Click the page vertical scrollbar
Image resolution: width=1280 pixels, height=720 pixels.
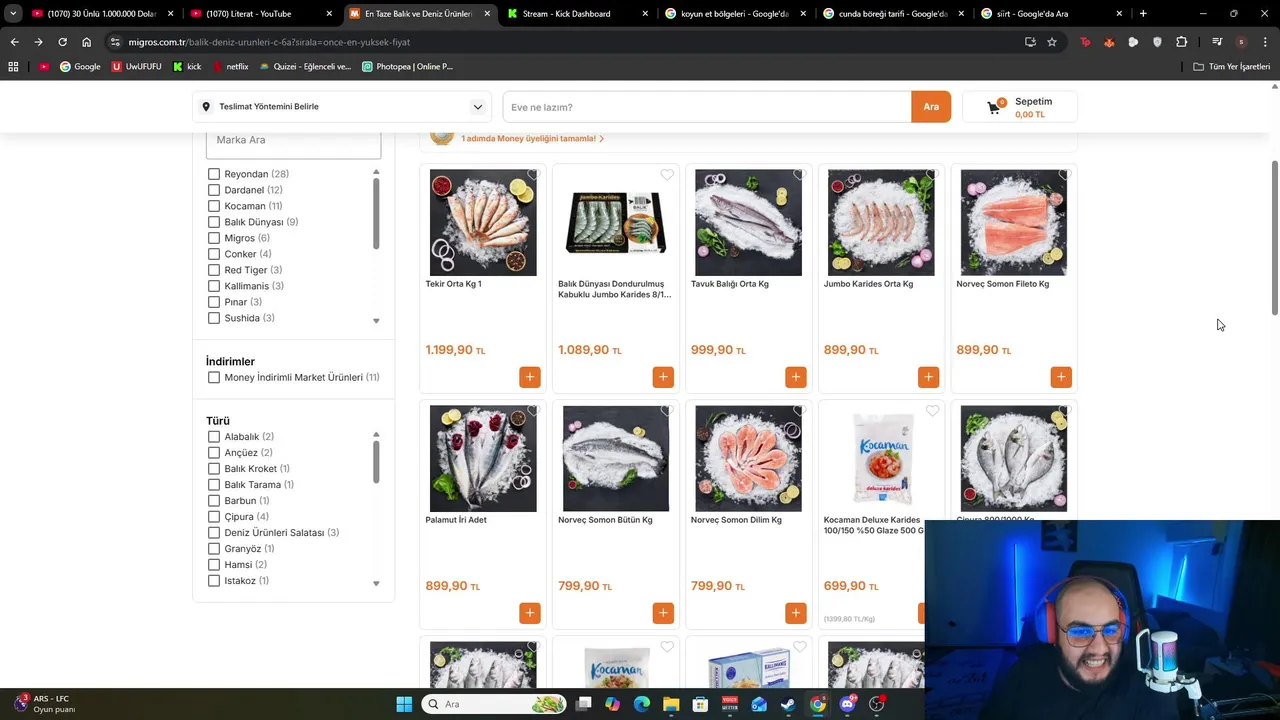1274,238
